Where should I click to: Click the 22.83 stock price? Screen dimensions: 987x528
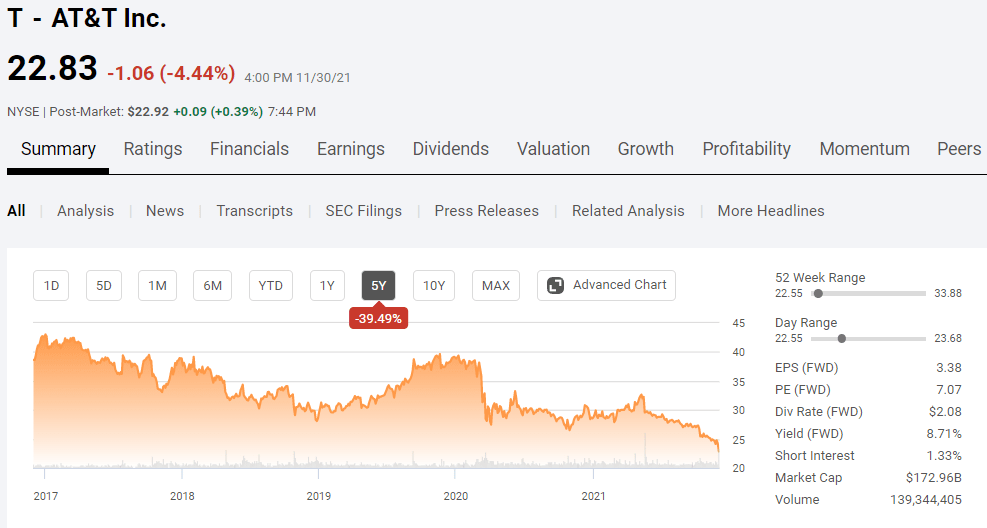[x=52, y=68]
